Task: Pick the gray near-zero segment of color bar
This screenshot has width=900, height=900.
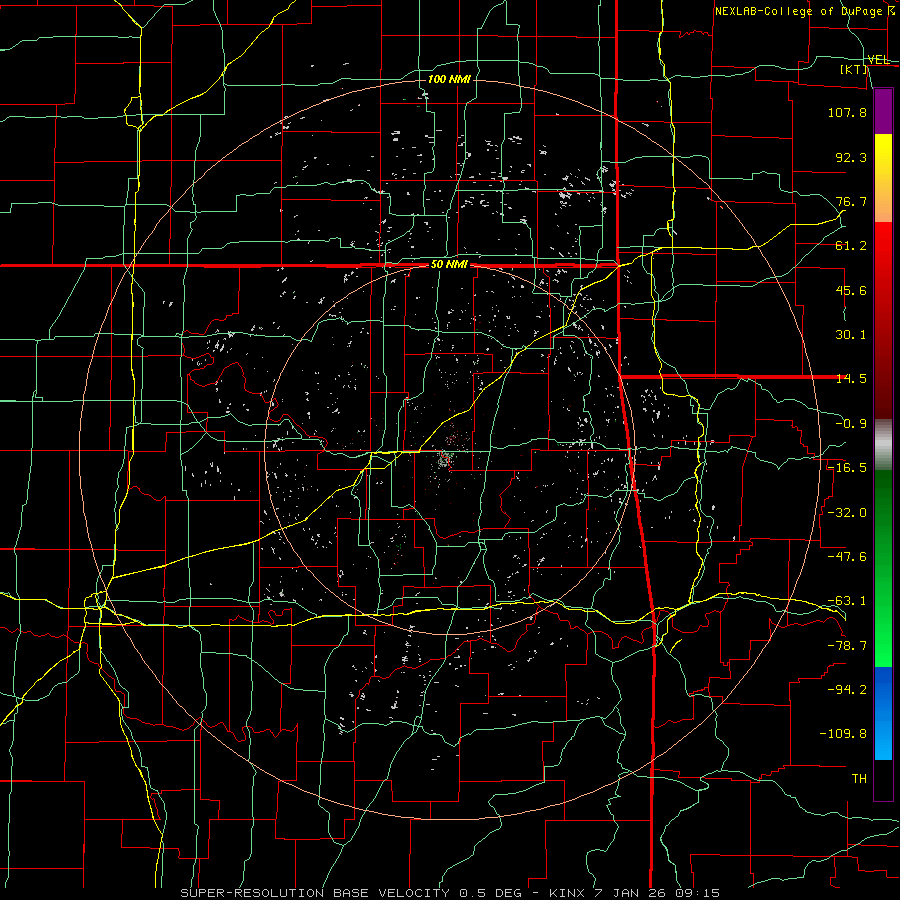Action: tap(883, 442)
